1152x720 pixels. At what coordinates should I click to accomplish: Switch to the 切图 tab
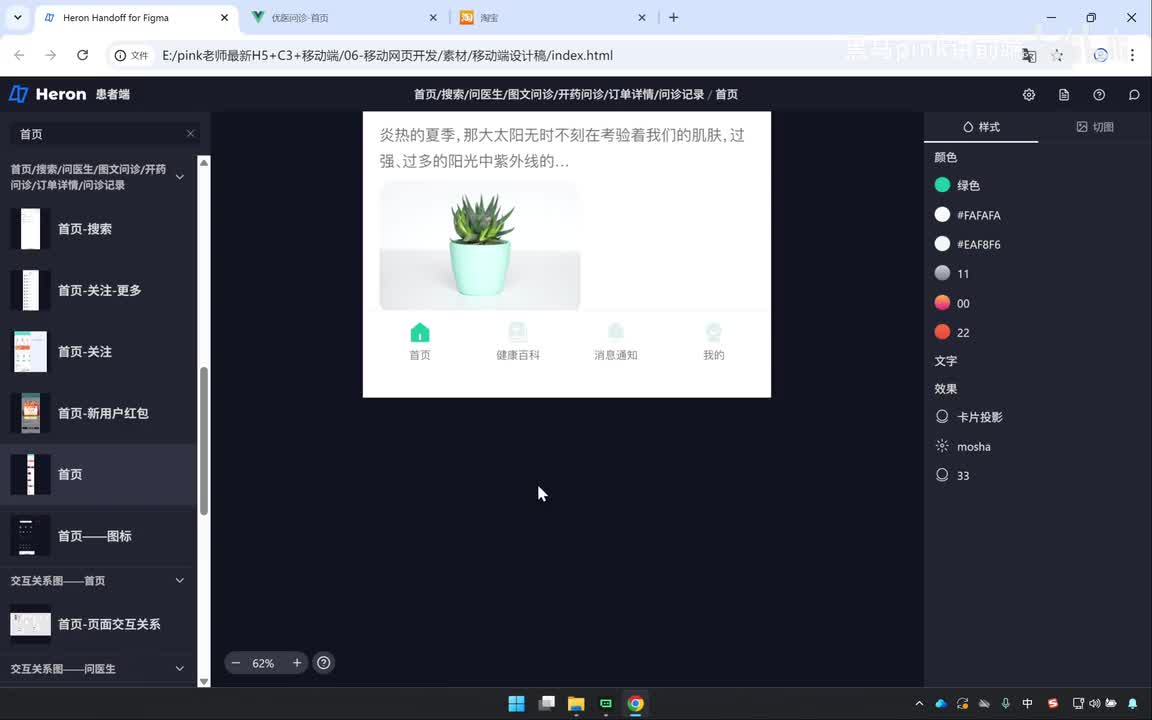point(1095,126)
